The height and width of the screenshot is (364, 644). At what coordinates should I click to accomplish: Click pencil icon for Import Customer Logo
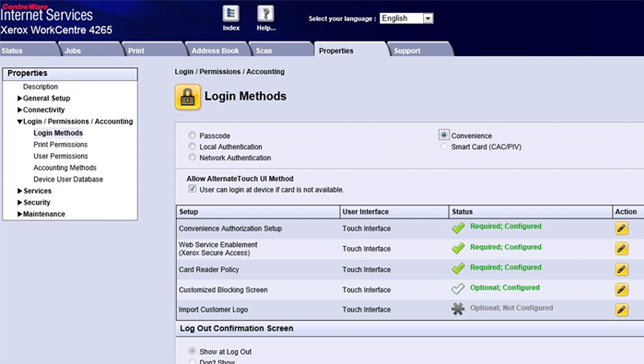tap(621, 309)
